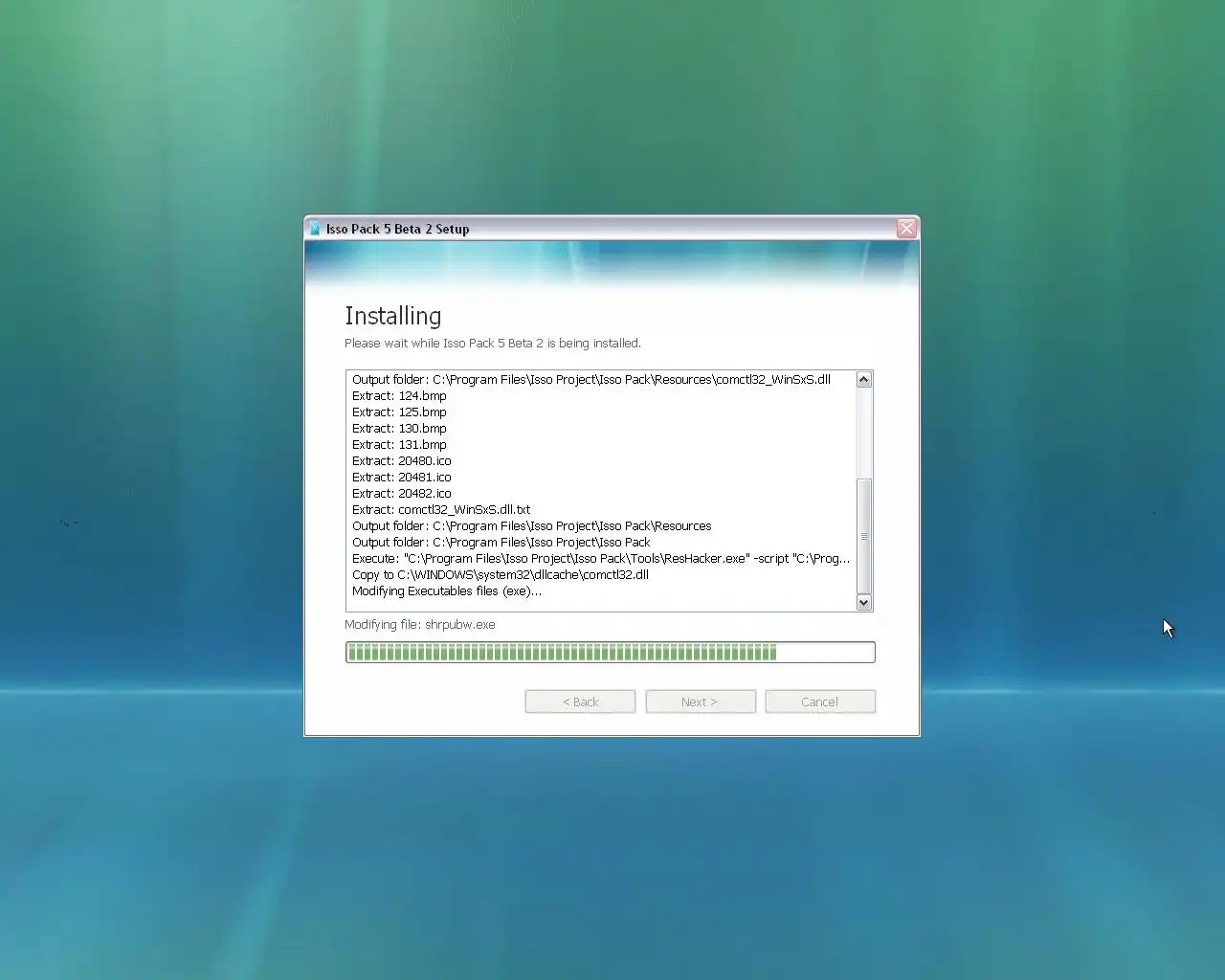Select the 'Execute: ResHacker.exe' log line
The height and width of the screenshot is (980, 1225).
(x=601, y=558)
